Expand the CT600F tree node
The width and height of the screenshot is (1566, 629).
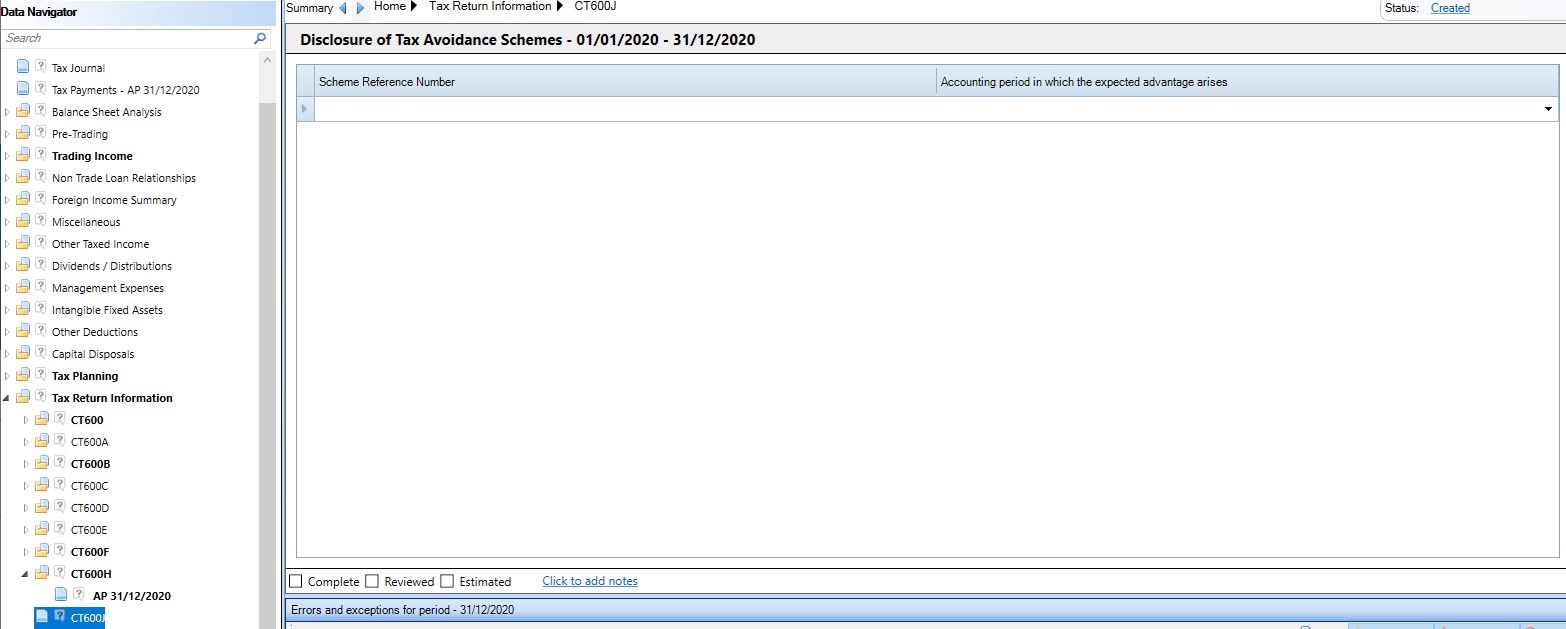[26, 552]
